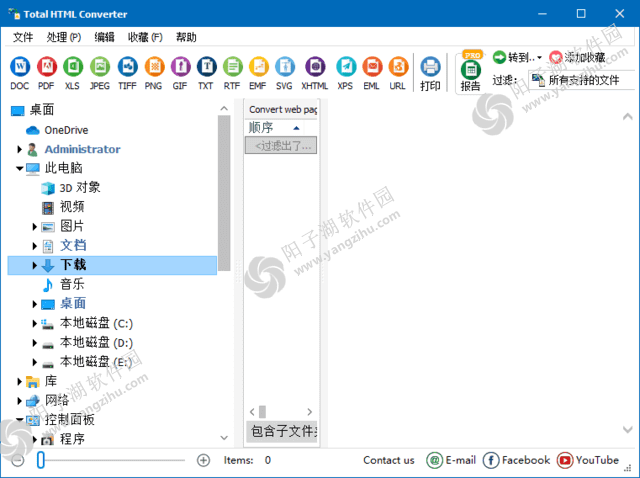Click the zoom slider handle

(x=40, y=460)
